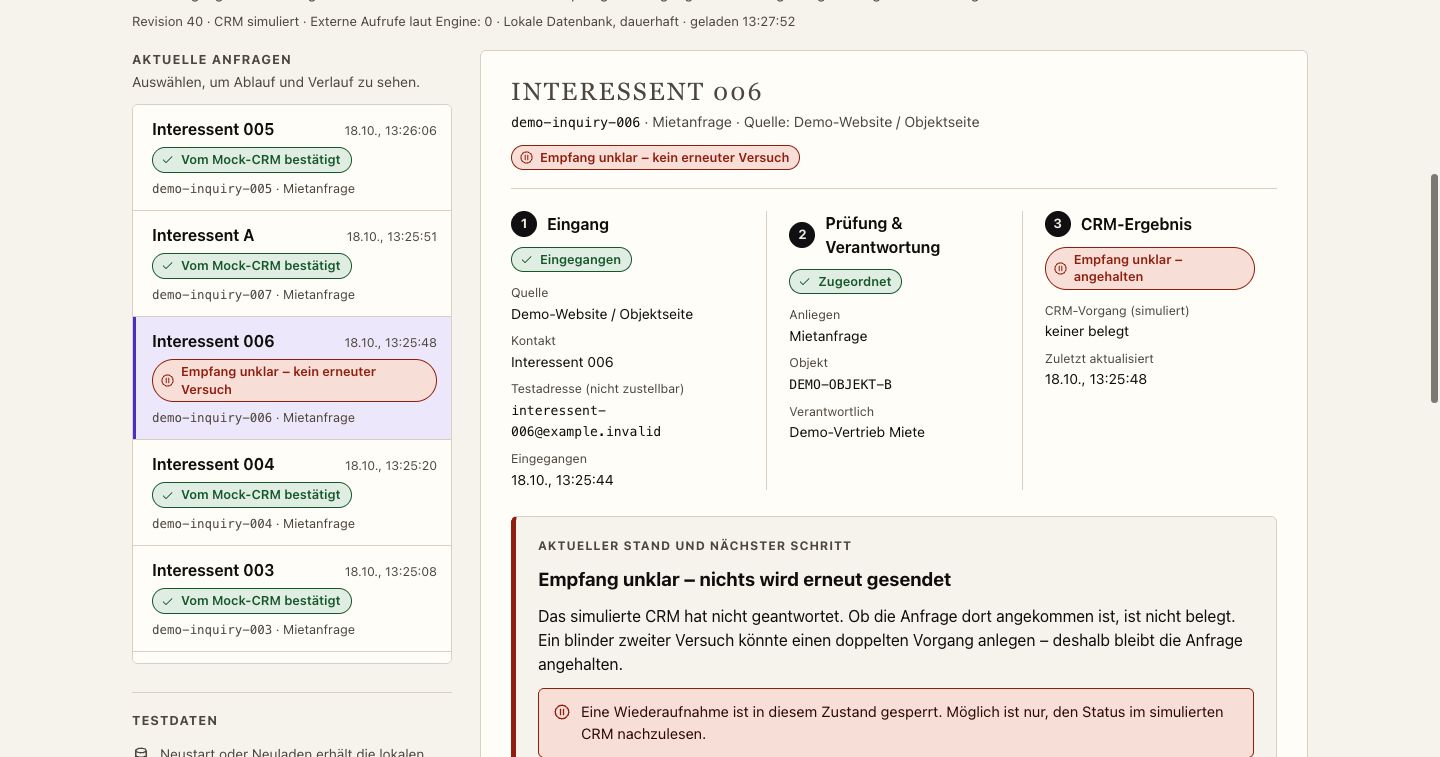The height and width of the screenshot is (757, 1440).
Task: Click the step 2 circle beside Prüfung & Verantwortung
Action: (x=802, y=235)
